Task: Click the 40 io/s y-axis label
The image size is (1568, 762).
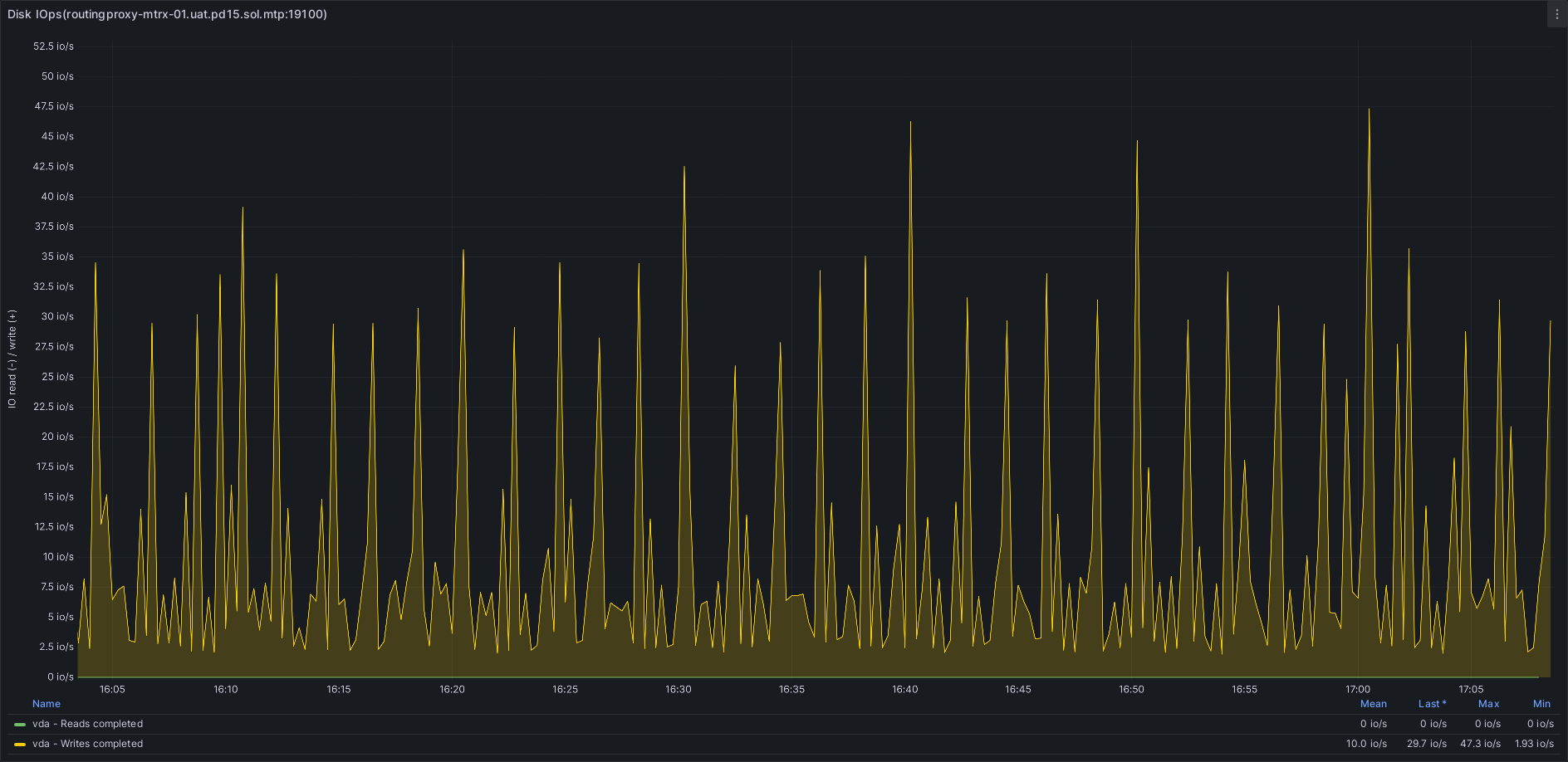Action: pos(57,197)
